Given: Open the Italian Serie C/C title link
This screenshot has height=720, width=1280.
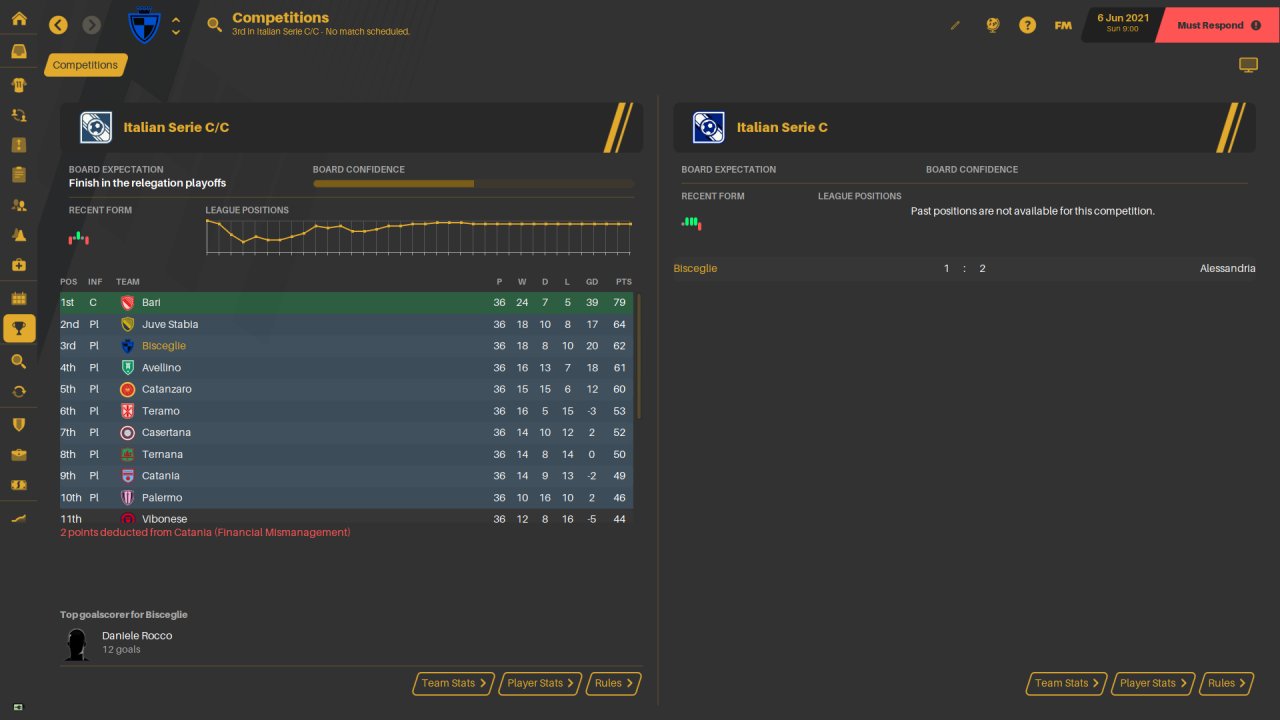Looking at the screenshot, I should pos(176,127).
